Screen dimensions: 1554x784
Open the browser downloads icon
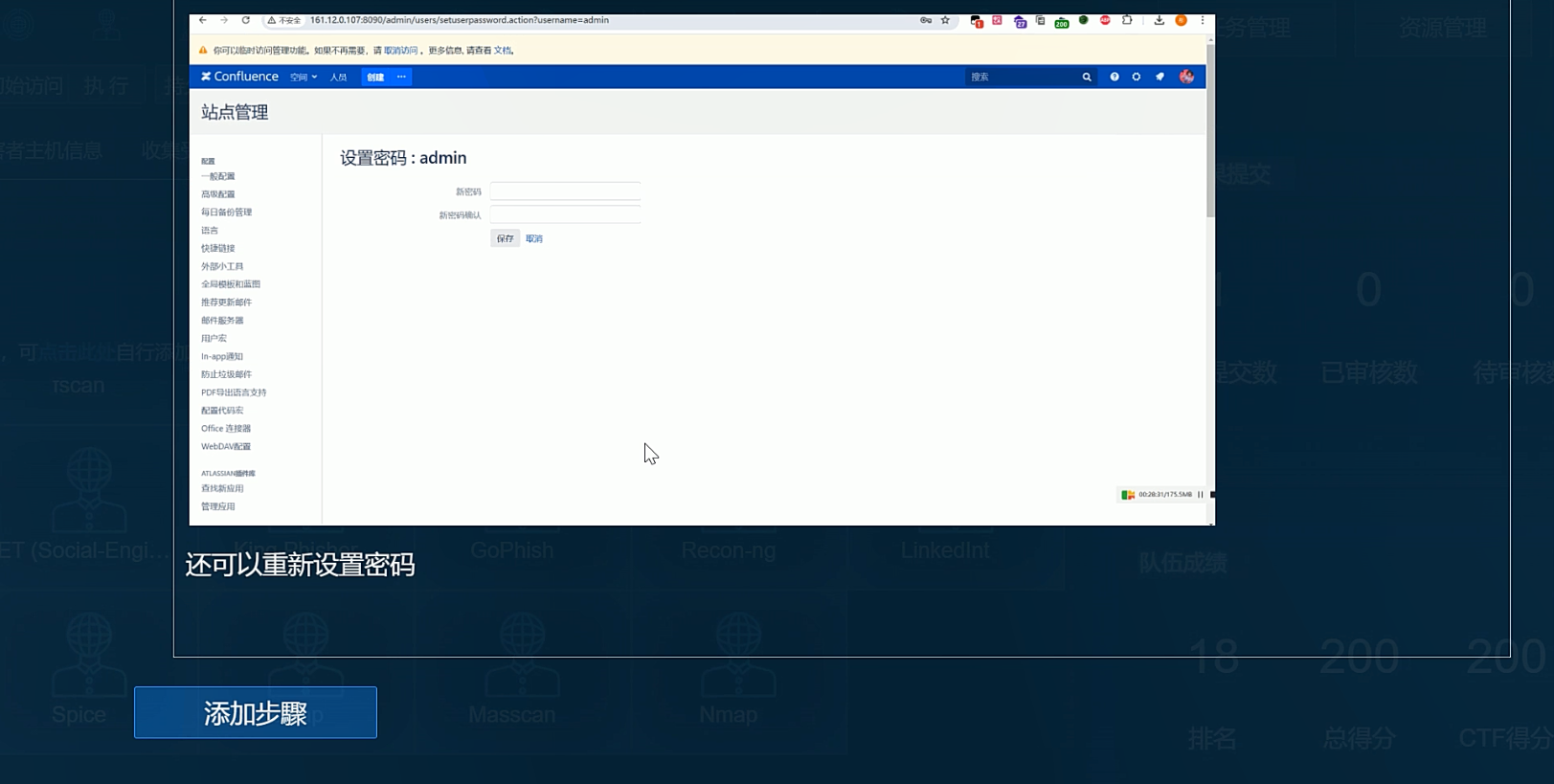coord(1159,20)
